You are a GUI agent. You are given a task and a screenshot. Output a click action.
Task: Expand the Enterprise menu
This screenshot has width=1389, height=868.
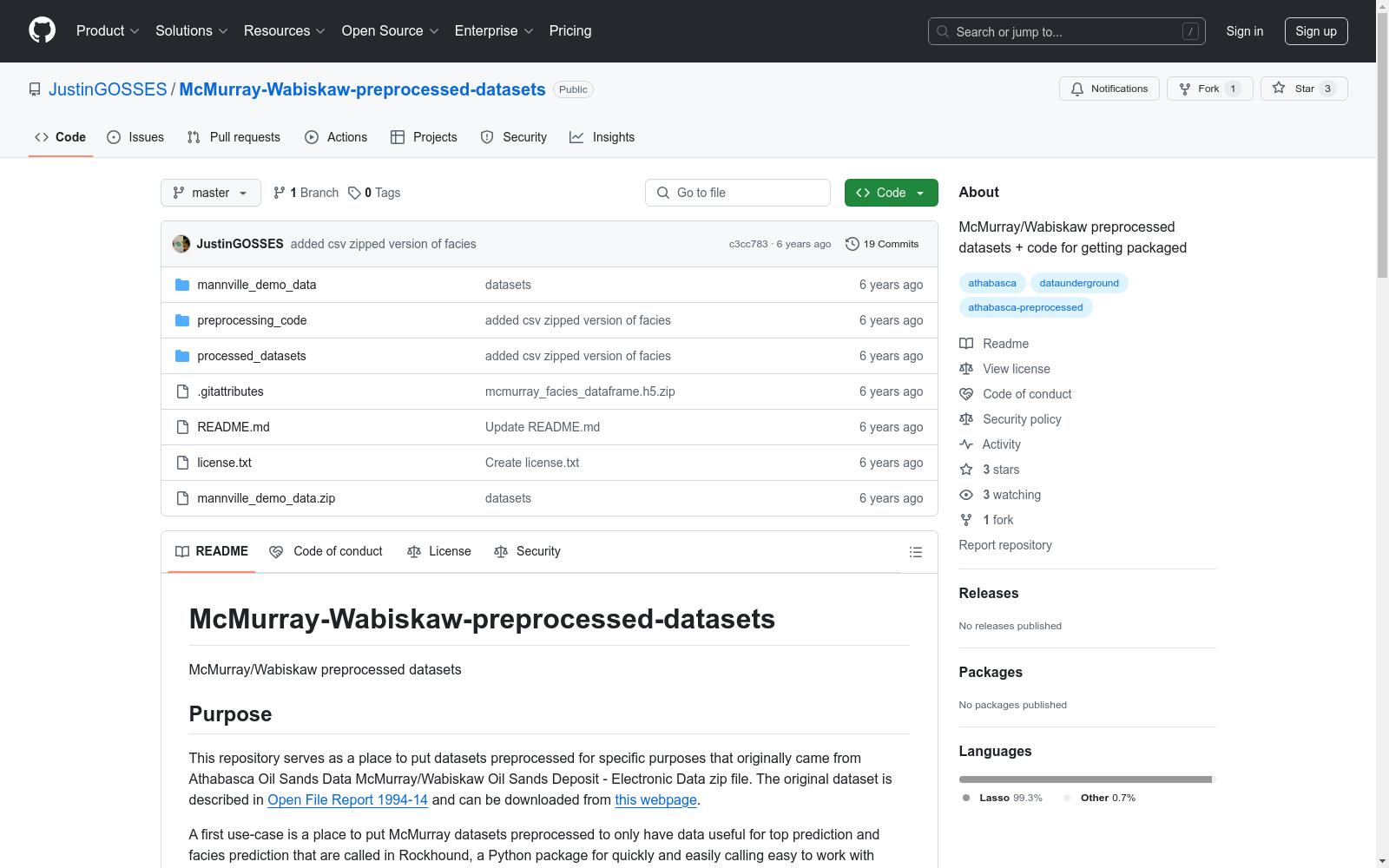pyautogui.click(x=494, y=31)
